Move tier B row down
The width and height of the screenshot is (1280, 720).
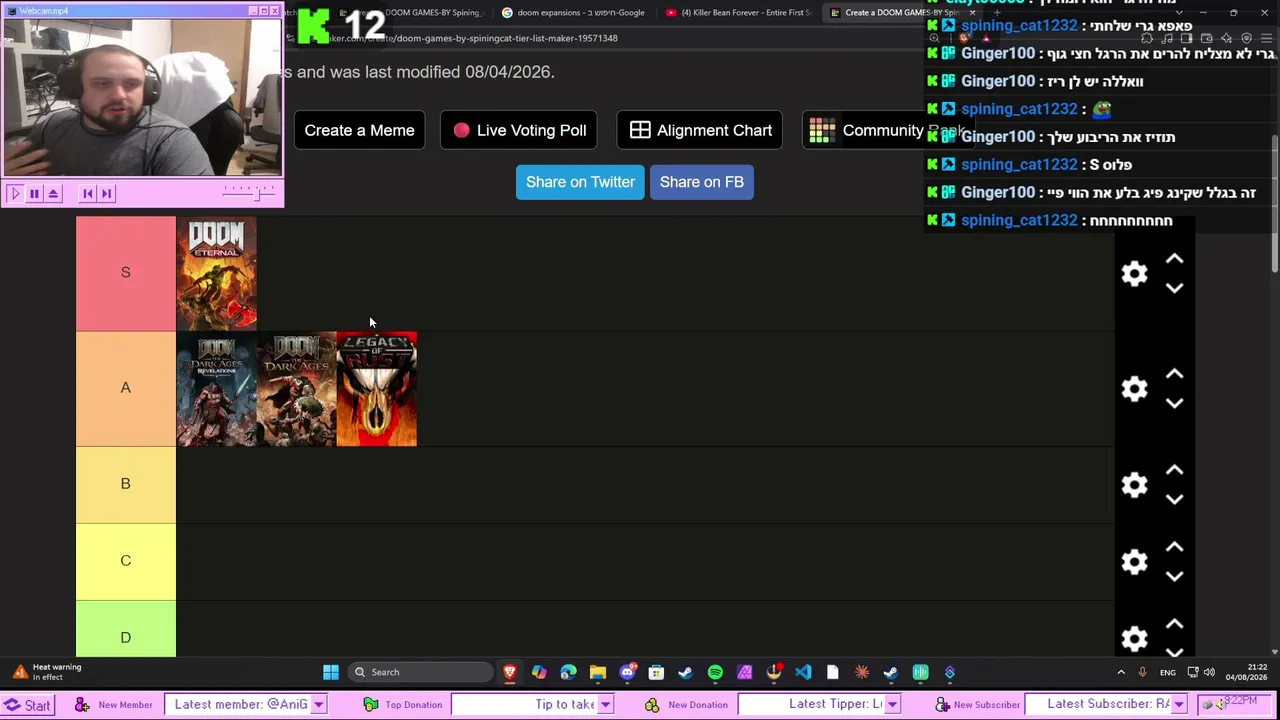pos(1175,499)
